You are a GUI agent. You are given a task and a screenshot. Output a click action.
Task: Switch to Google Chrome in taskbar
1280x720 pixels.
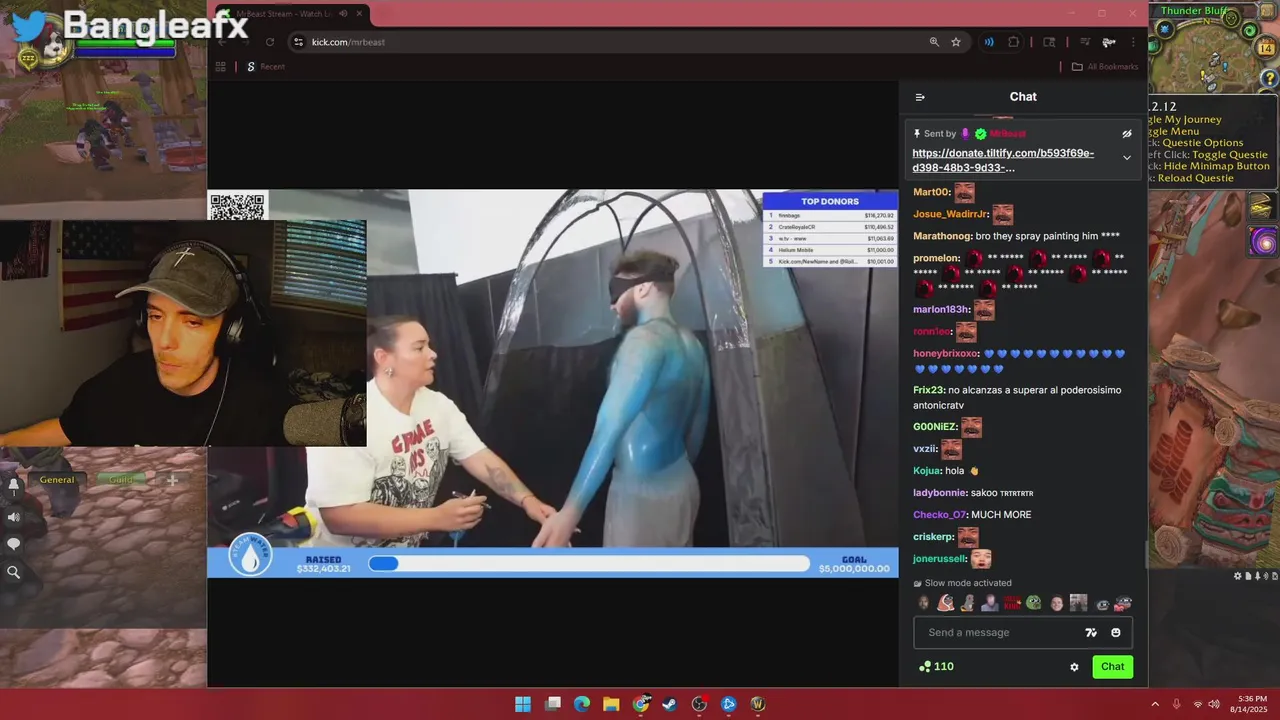641,704
